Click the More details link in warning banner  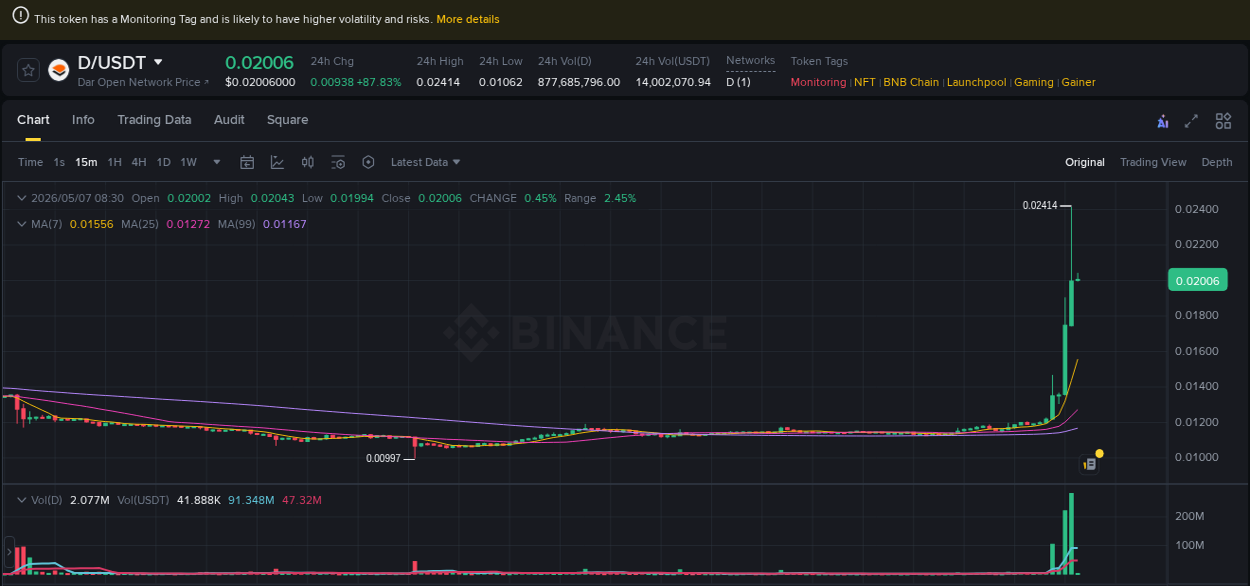tap(468, 19)
